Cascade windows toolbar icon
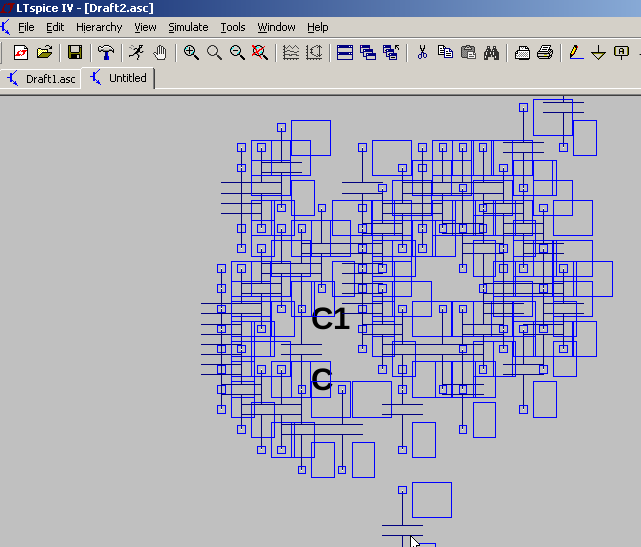Screen dimensions: 641x547 coord(368,53)
